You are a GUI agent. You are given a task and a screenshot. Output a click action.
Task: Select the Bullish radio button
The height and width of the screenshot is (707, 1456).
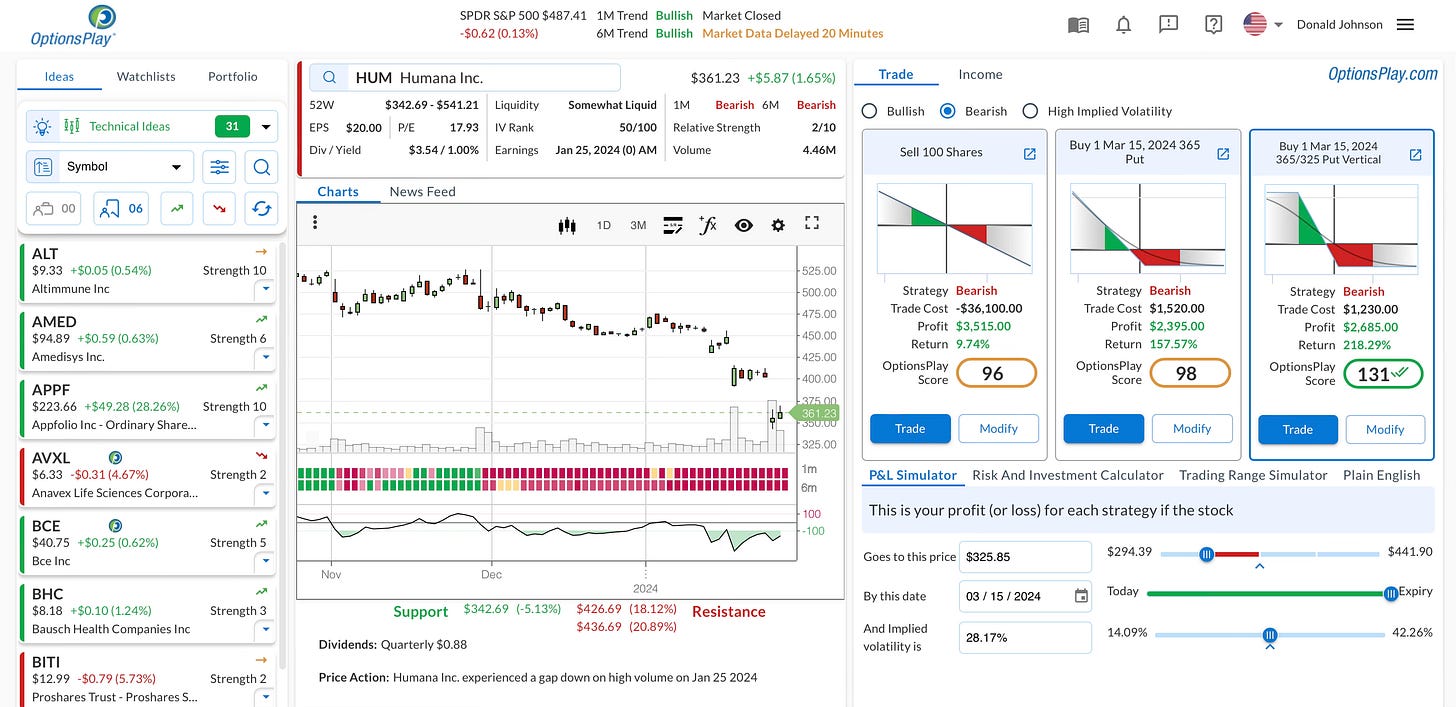869,111
